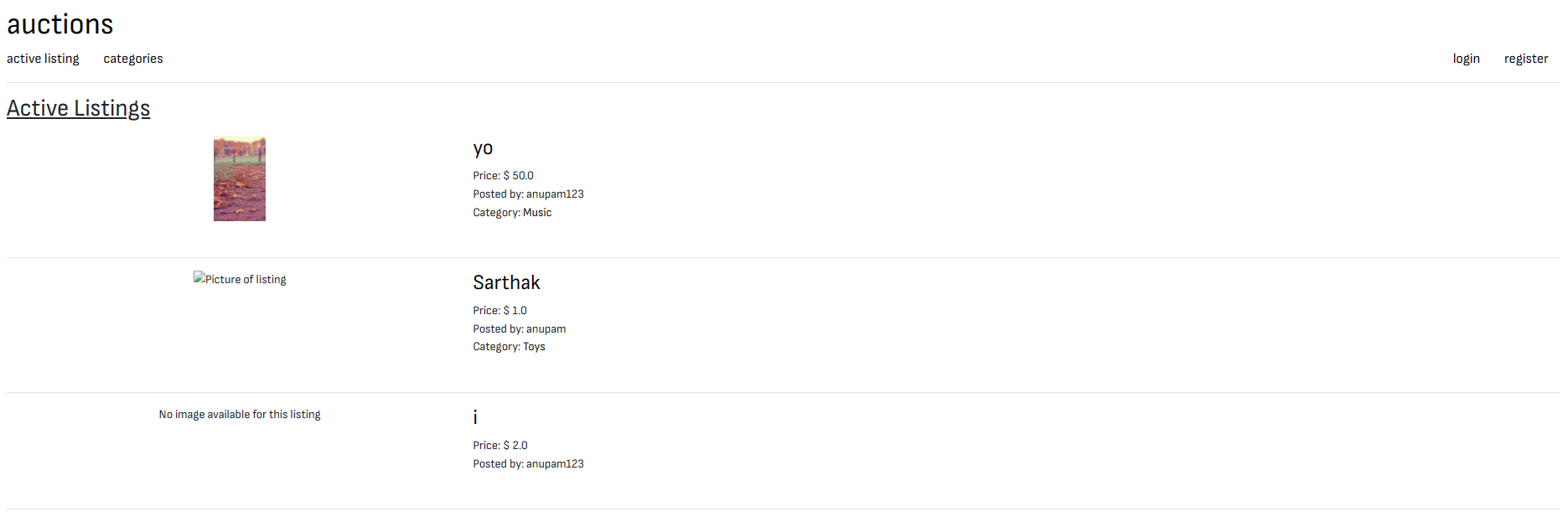Click the Price $ 1.0 text
The image size is (1568, 522).
[x=499, y=311]
